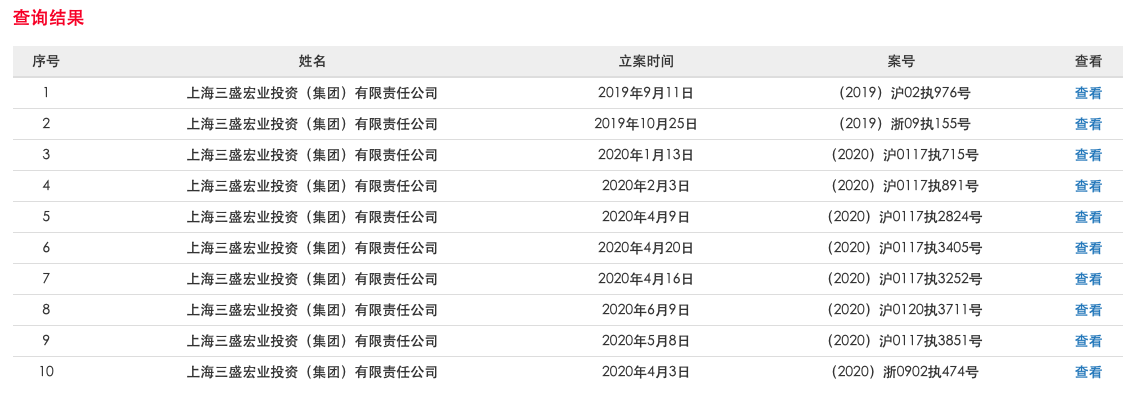Open 查看 in row 7
Screen dimensions: 1129x405
1088,279
